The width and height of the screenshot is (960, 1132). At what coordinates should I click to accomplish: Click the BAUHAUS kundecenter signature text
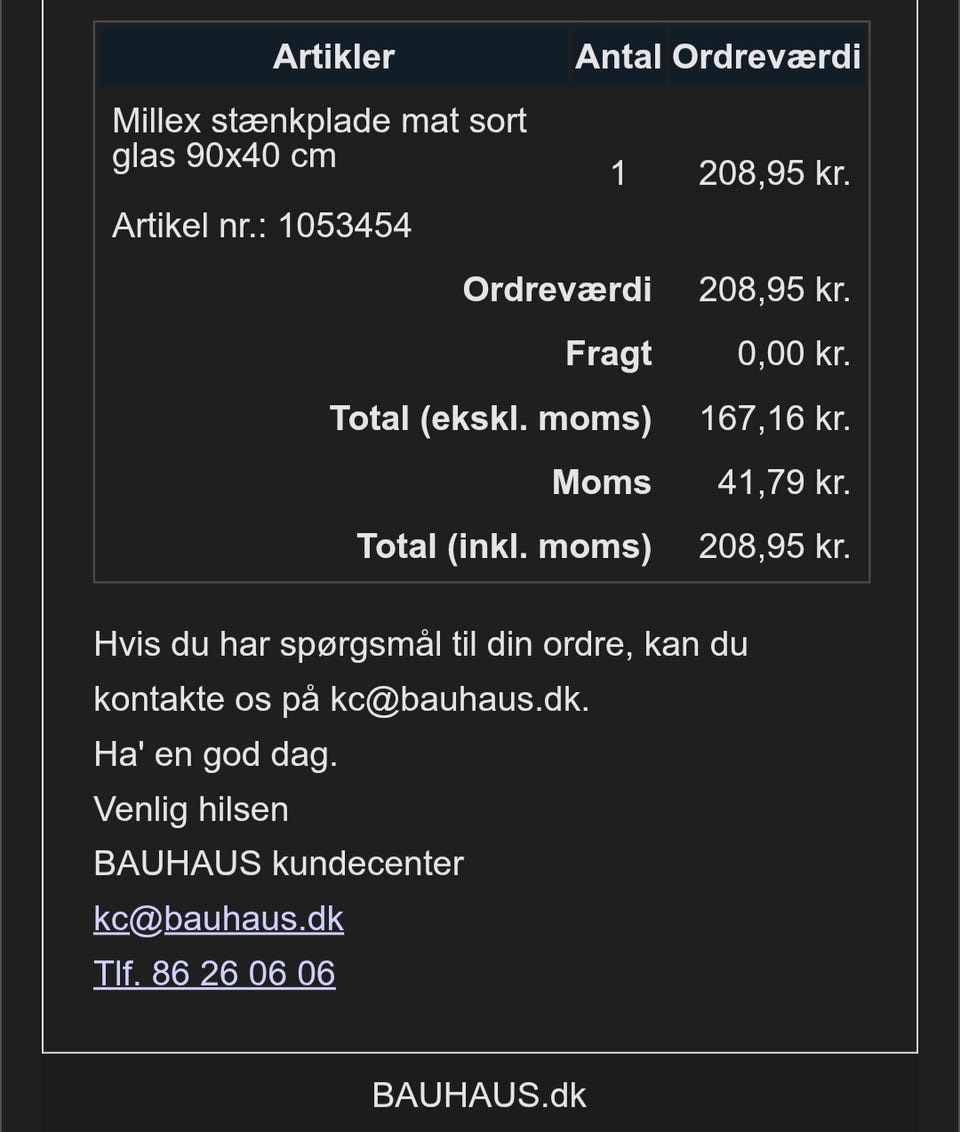pos(278,863)
